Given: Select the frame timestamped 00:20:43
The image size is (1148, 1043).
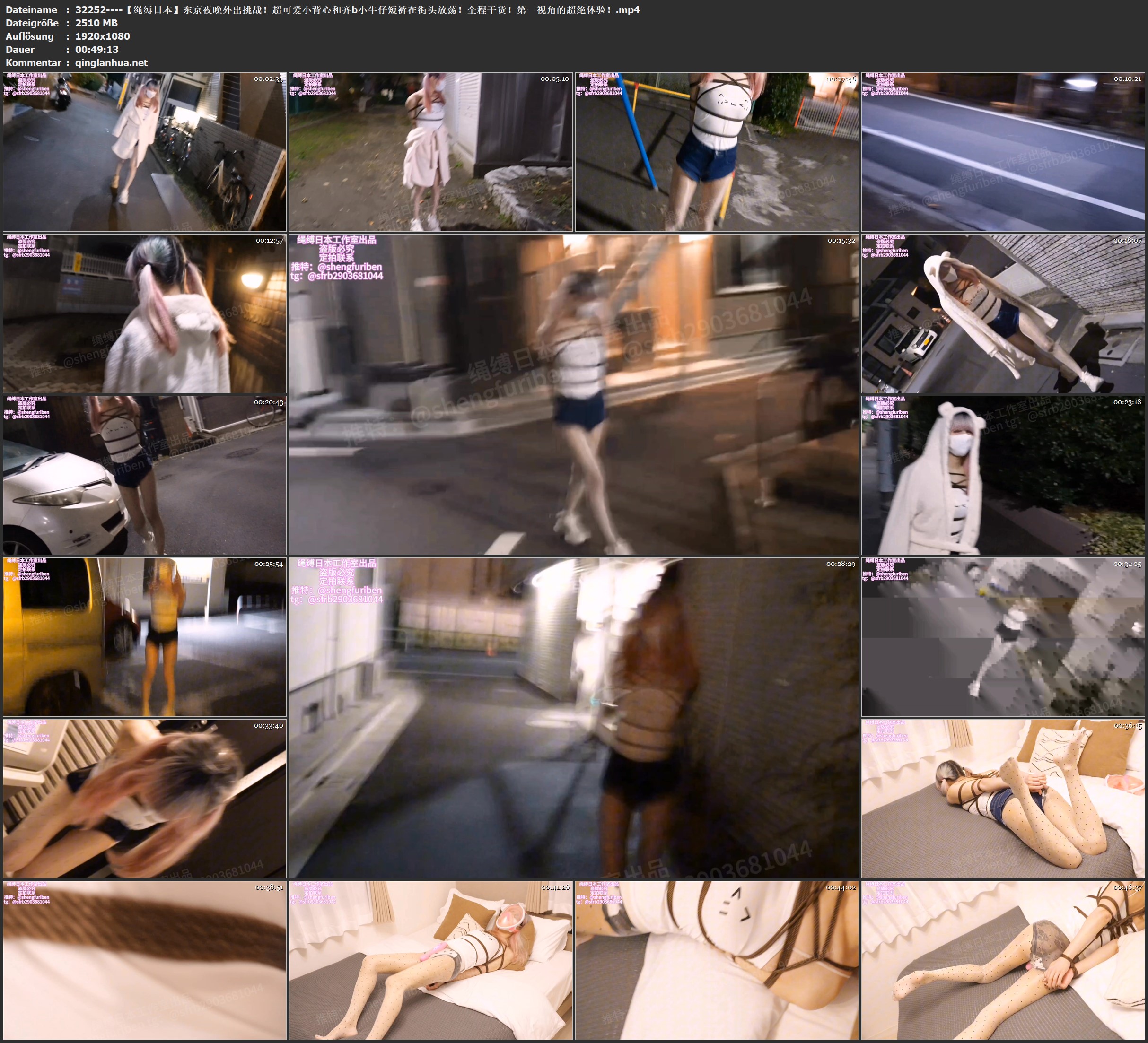Looking at the screenshot, I should [x=145, y=475].
